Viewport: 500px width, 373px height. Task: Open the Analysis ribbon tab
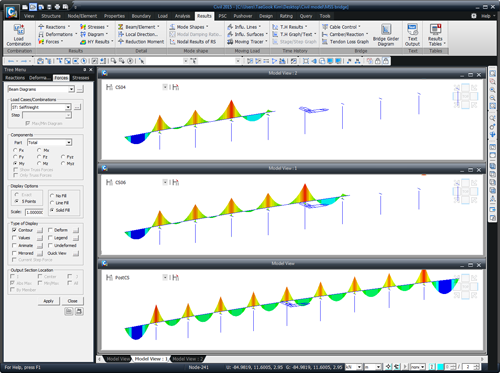pos(182,16)
